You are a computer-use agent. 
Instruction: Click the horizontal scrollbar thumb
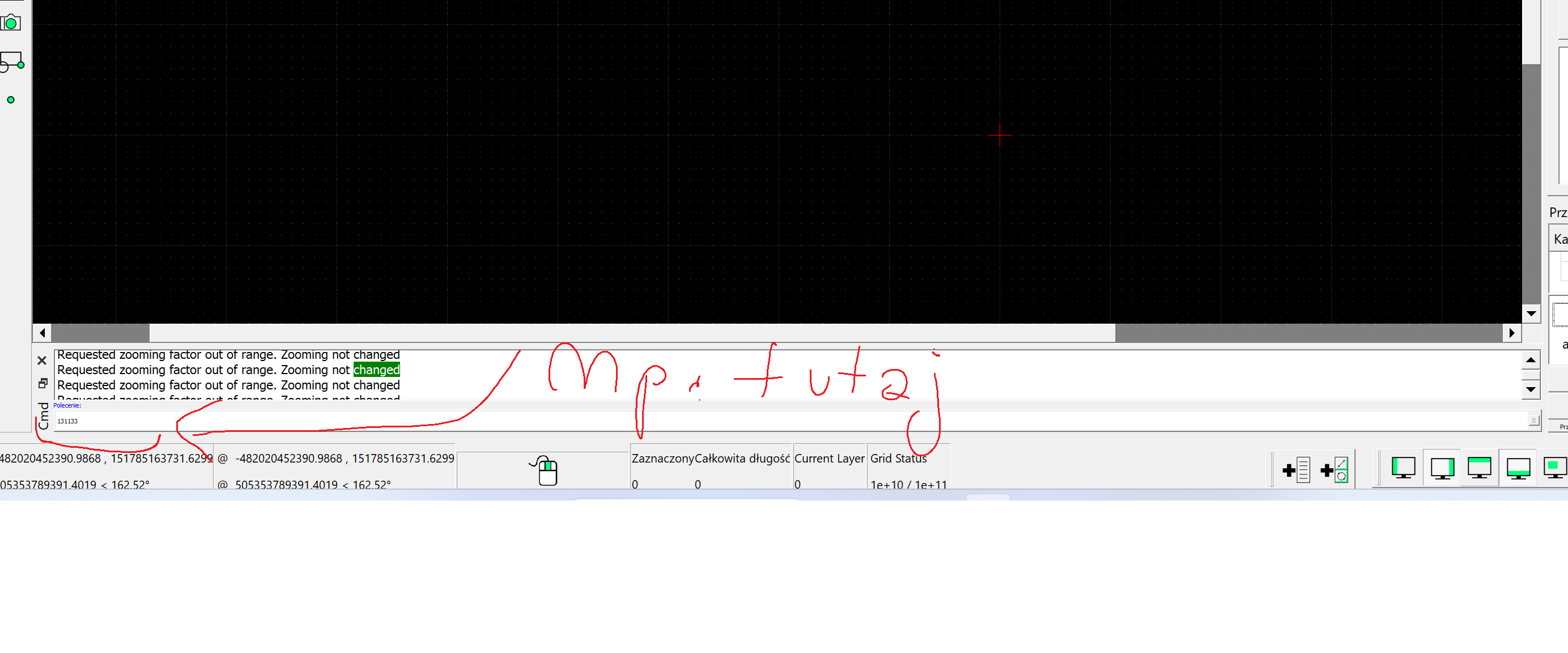click(x=632, y=333)
